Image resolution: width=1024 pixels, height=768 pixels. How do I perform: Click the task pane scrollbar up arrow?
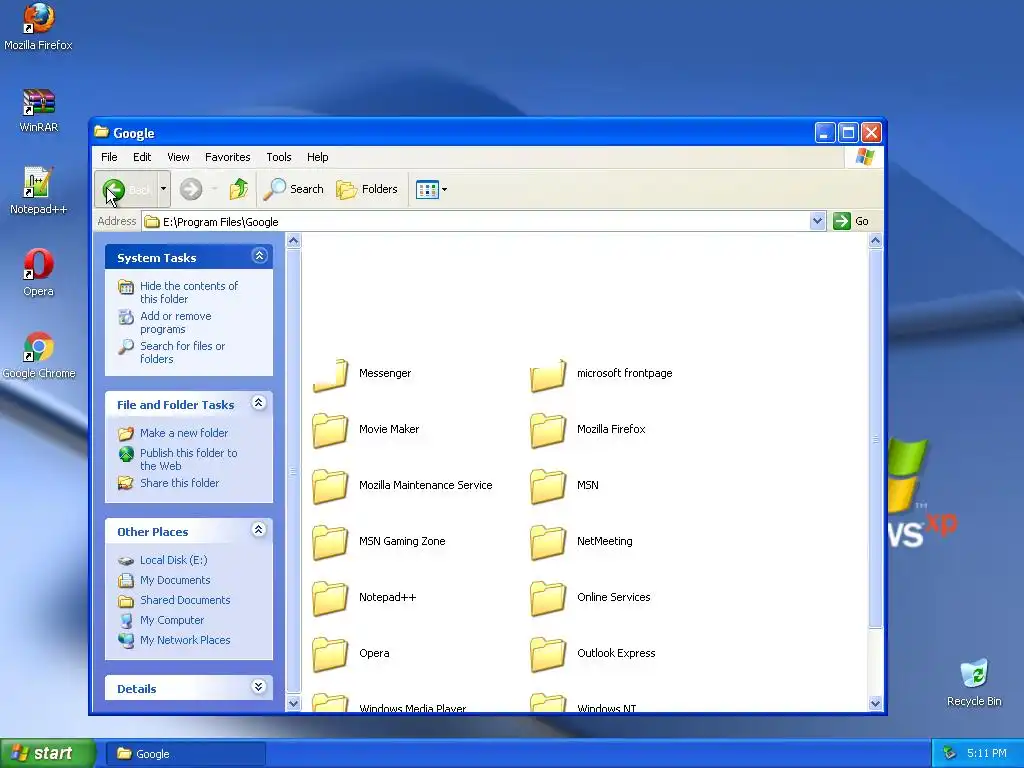click(x=293, y=241)
